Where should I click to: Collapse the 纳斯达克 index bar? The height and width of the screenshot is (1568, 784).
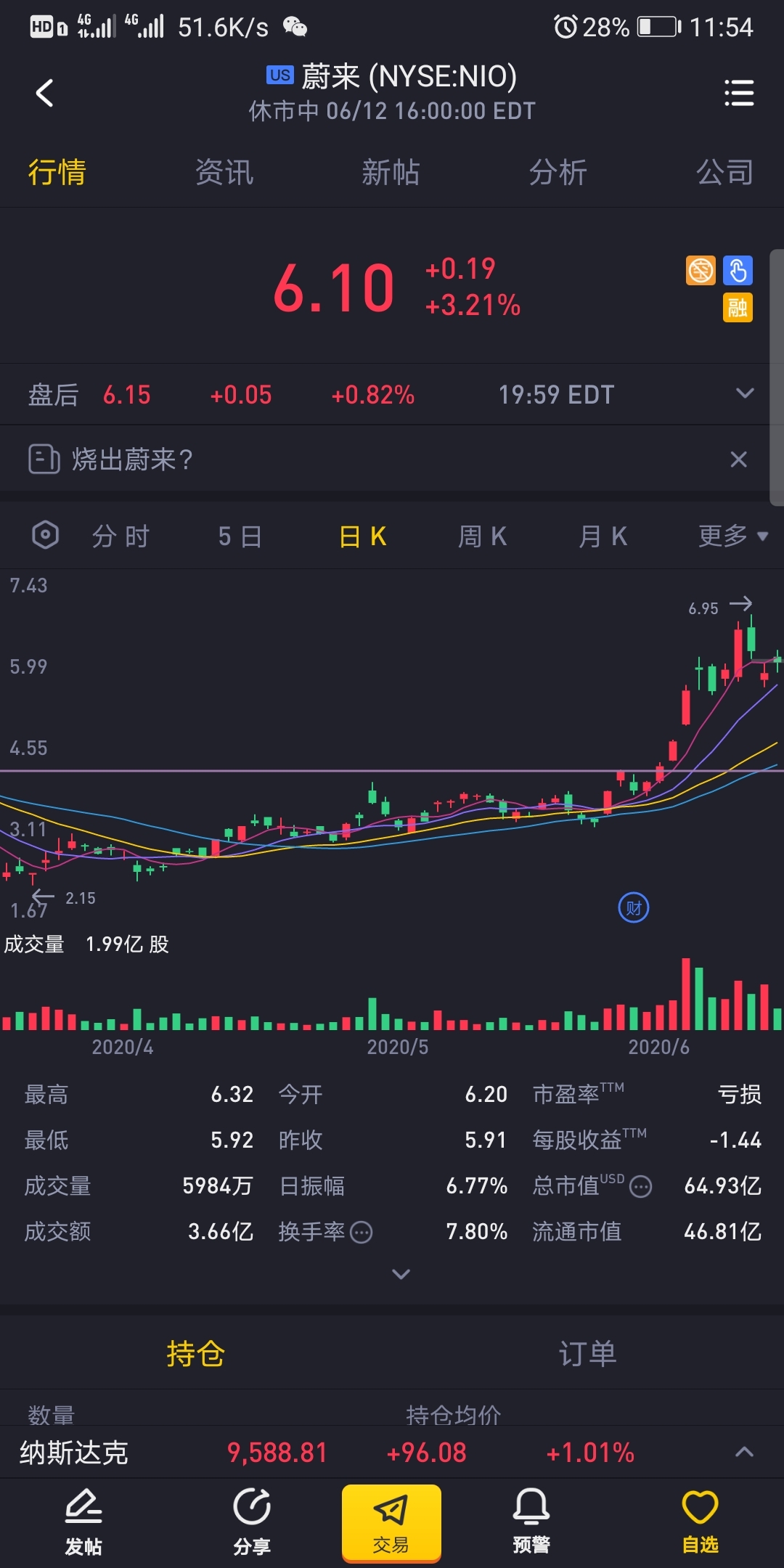[745, 1452]
